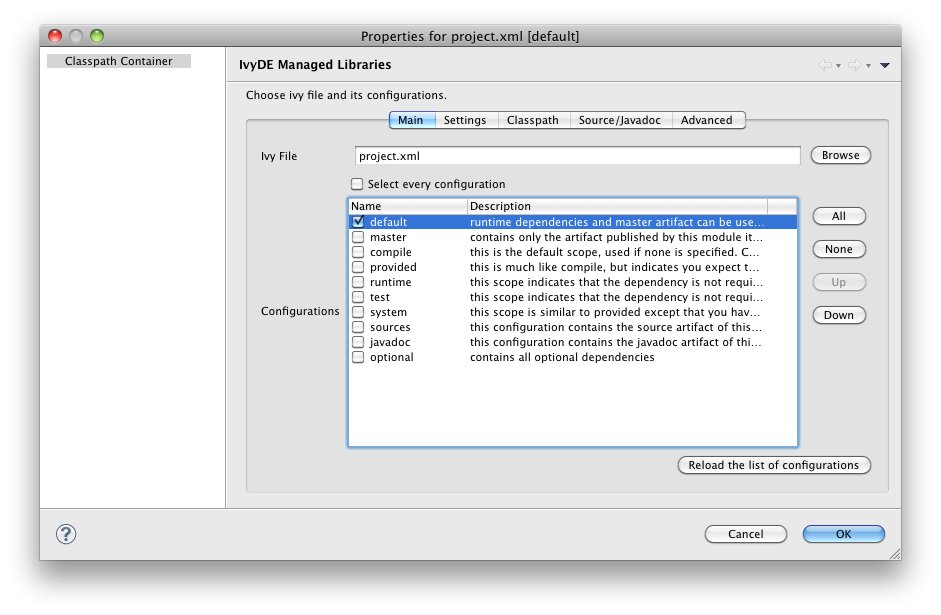Go to the Source/Javadoc tab
Screen dimensions: 941x615
(x=610, y=120)
